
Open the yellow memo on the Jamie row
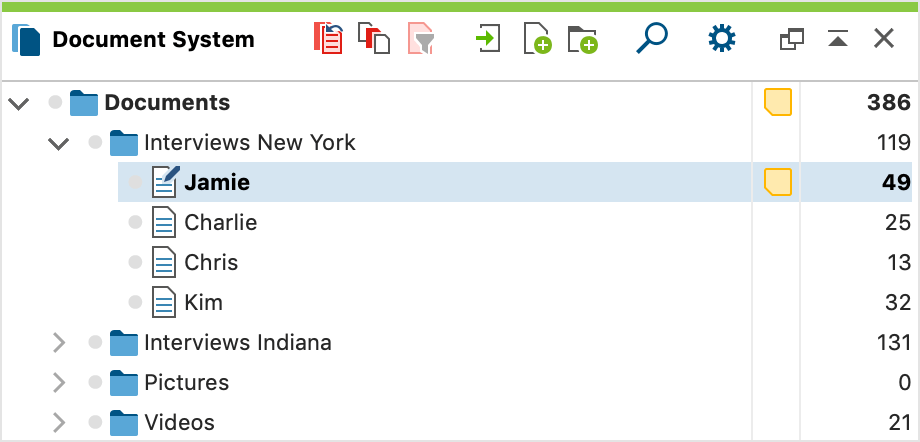pyautogui.click(x=777, y=182)
